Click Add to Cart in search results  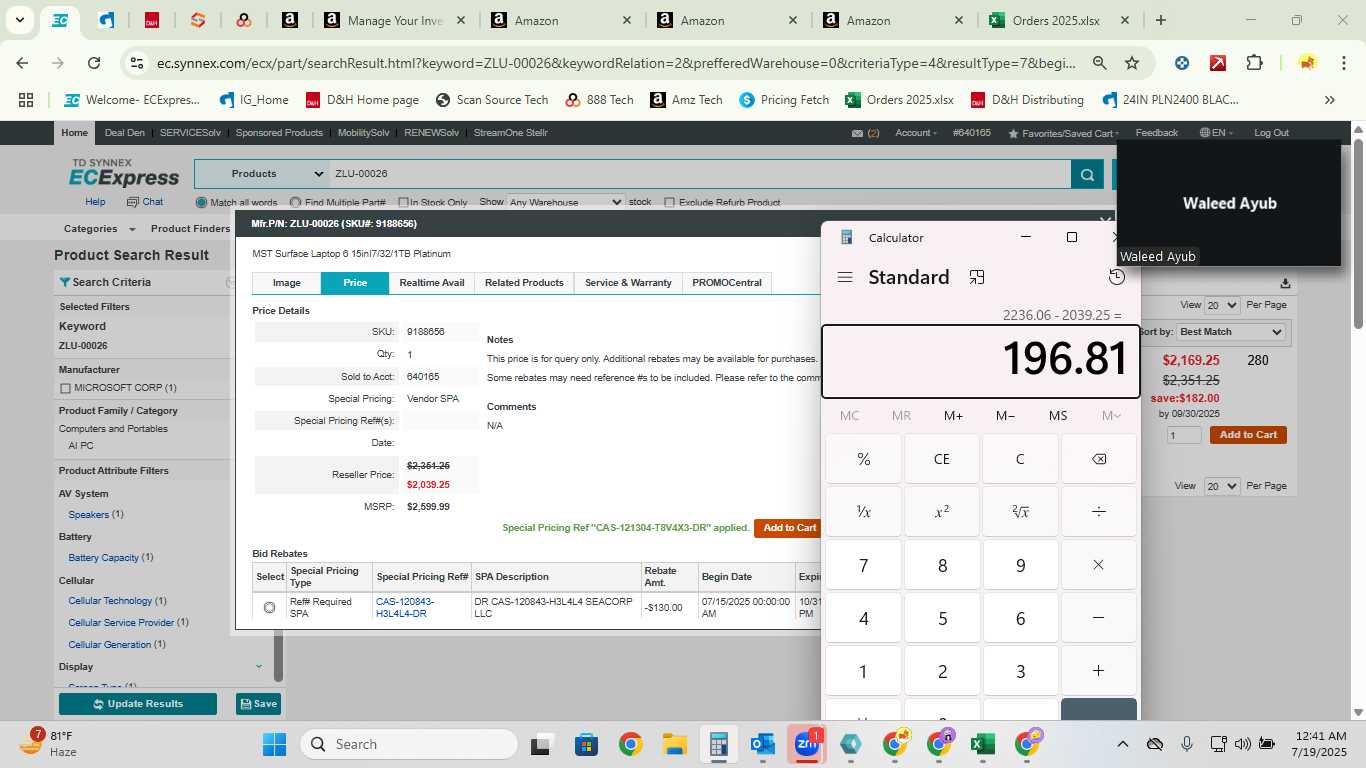coord(1248,435)
